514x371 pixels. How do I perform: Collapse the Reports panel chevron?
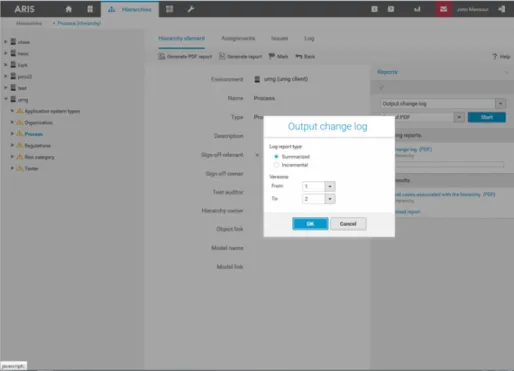point(506,72)
